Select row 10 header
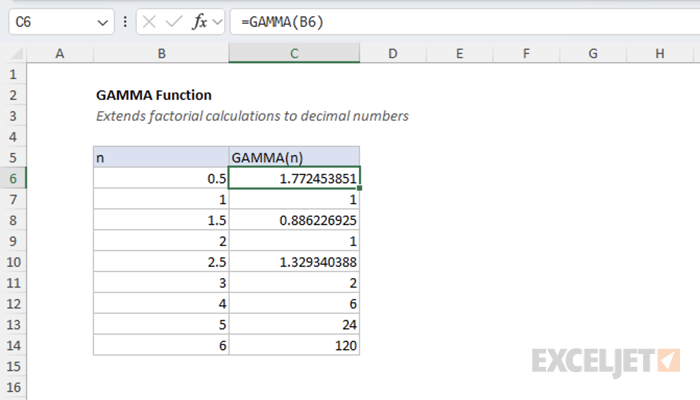The height and width of the screenshot is (400, 700). (x=13, y=262)
